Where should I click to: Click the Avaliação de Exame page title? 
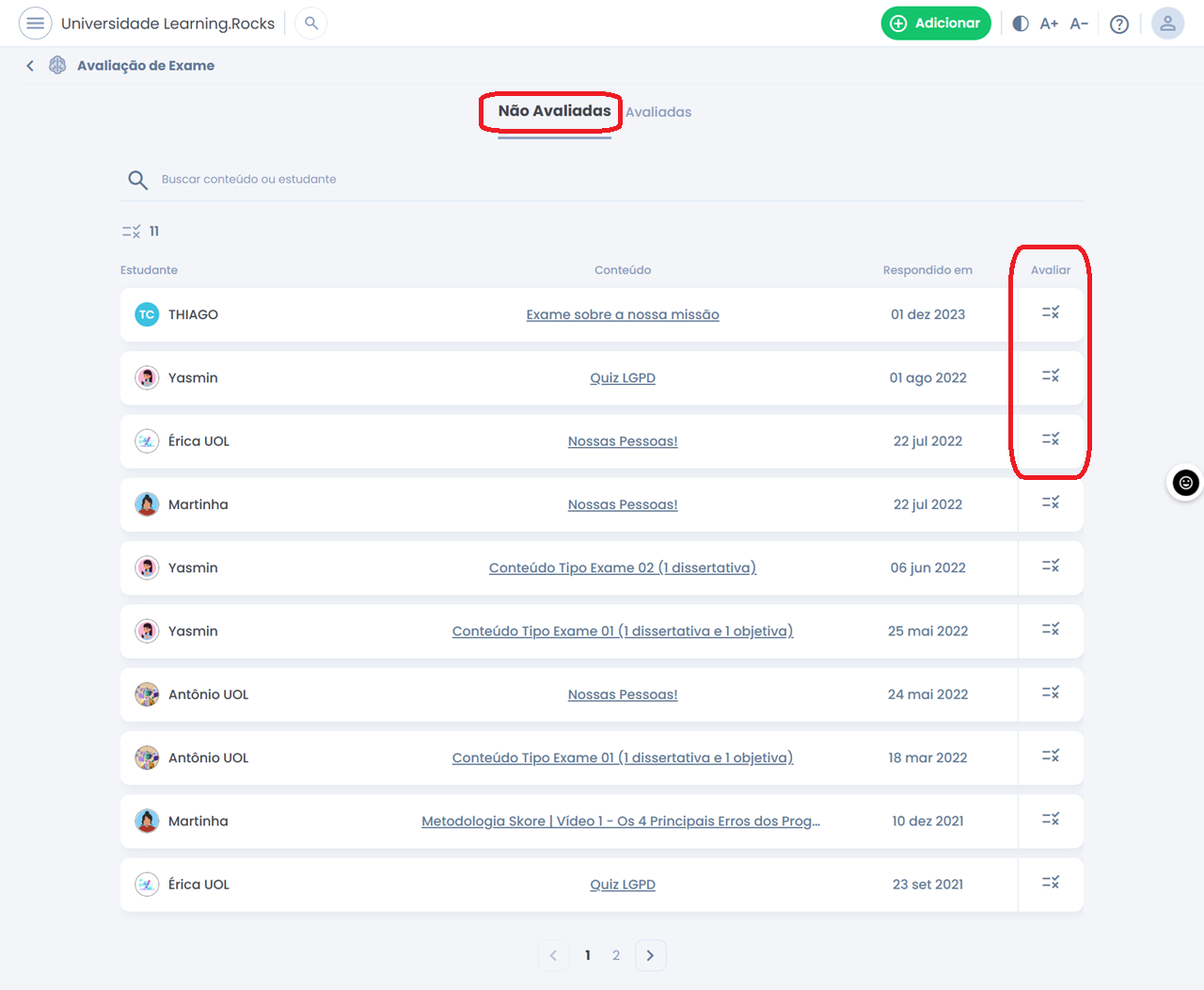pyautogui.click(x=146, y=66)
